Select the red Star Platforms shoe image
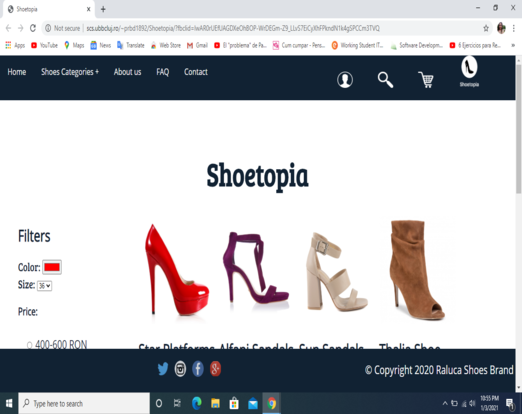This screenshot has width=522, height=414. pos(177,270)
